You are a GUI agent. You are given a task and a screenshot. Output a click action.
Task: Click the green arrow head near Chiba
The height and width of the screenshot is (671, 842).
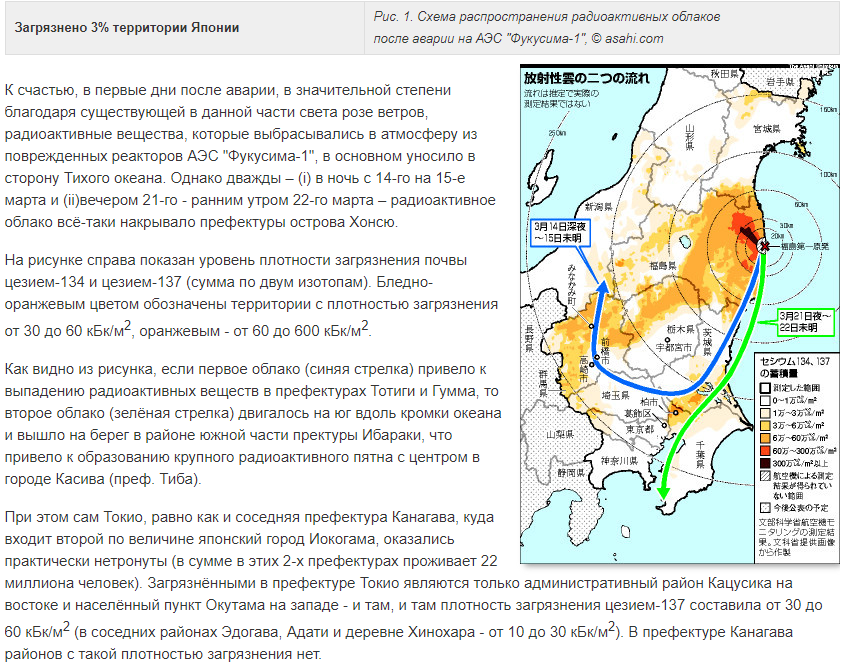[664, 493]
